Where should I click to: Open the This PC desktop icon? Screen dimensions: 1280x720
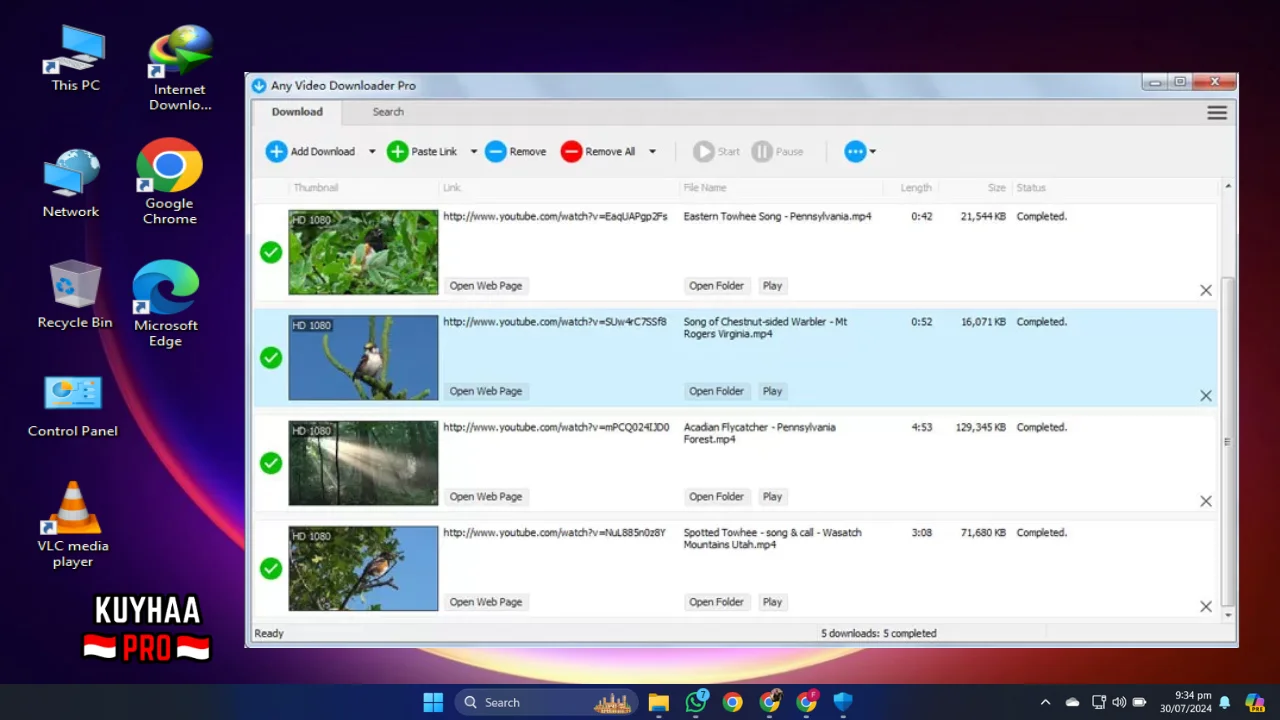point(76,58)
